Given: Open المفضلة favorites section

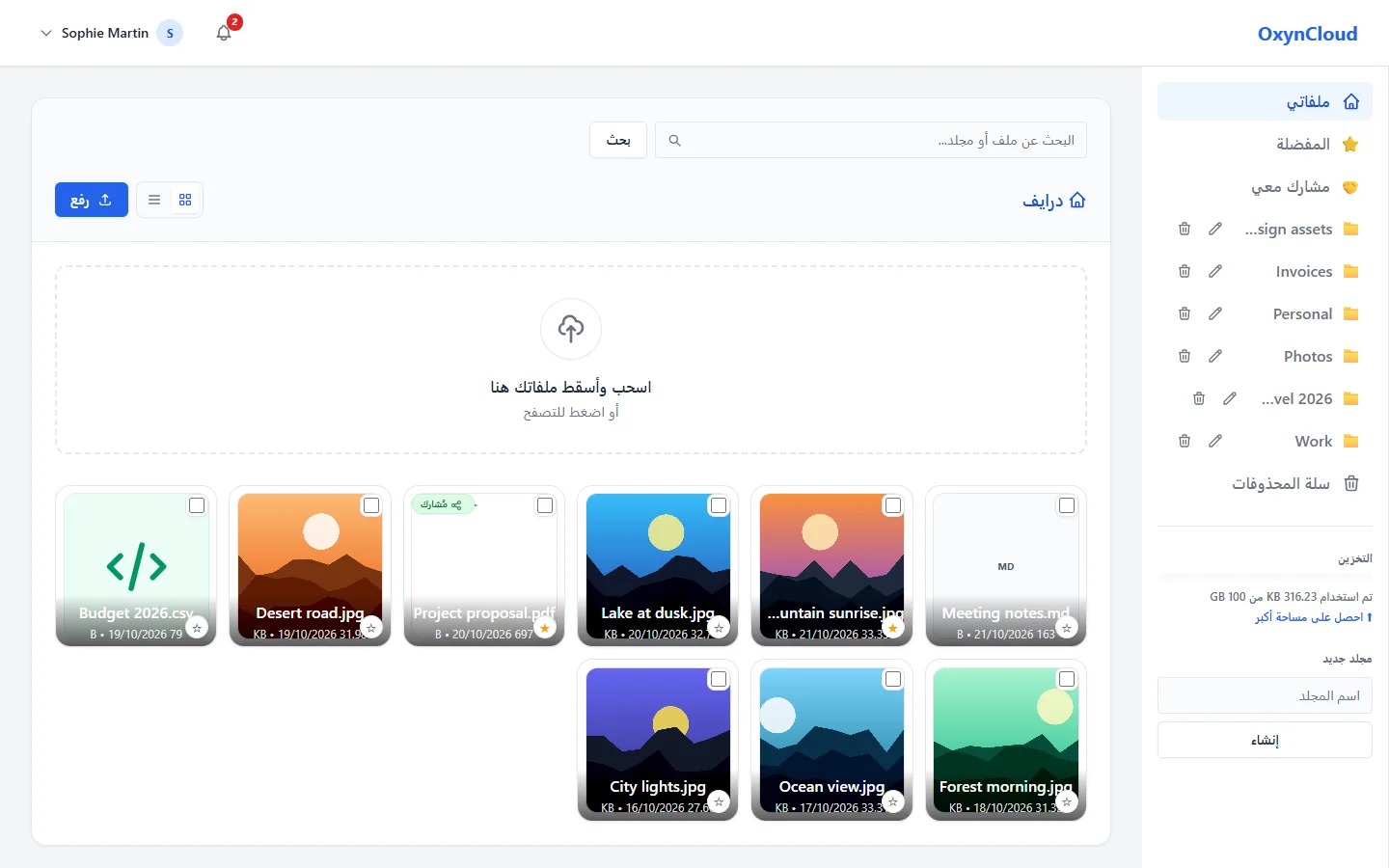Looking at the screenshot, I should [x=1265, y=144].
